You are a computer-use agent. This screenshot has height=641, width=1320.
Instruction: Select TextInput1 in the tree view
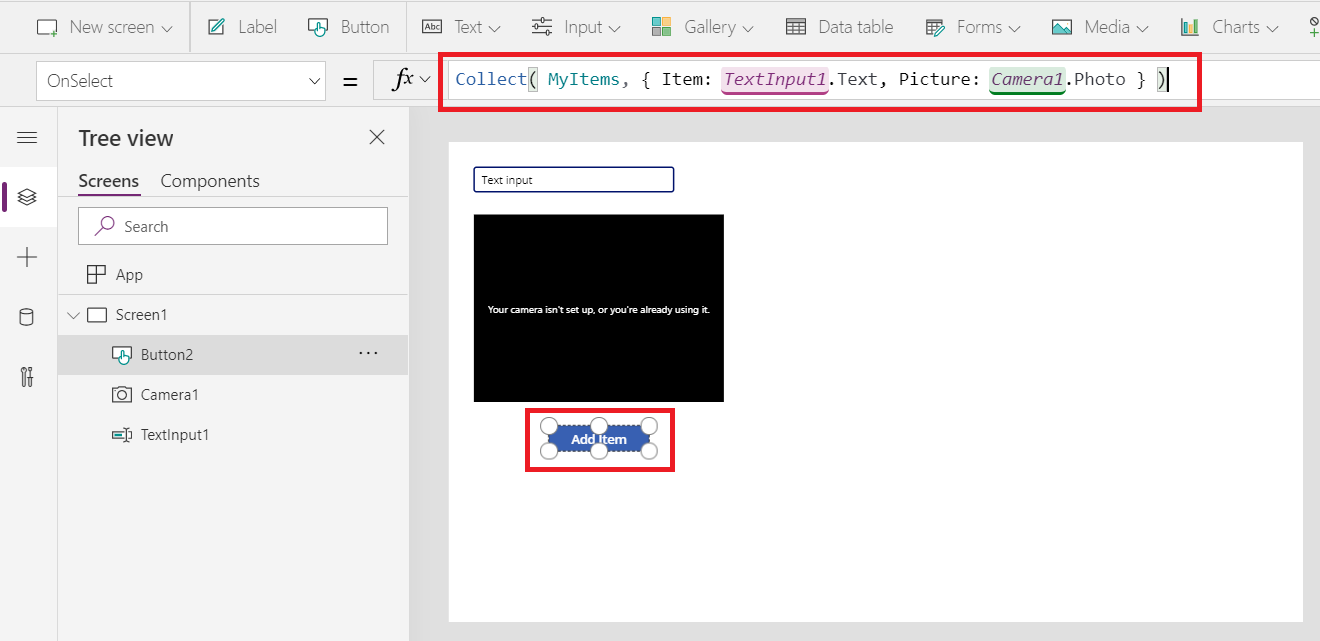[x=177, y=434]
